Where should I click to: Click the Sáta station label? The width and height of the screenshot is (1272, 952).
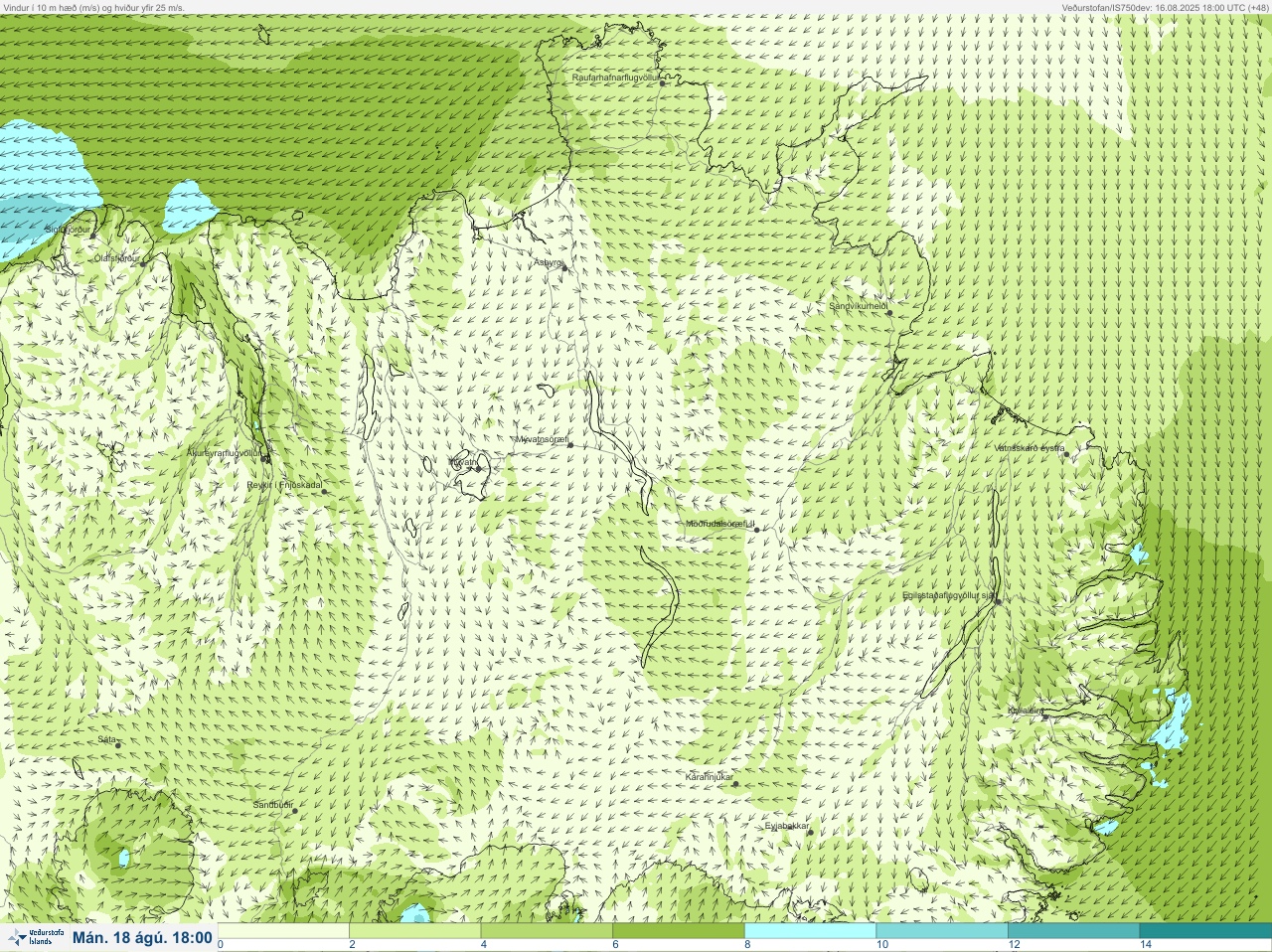pos(106,739)
